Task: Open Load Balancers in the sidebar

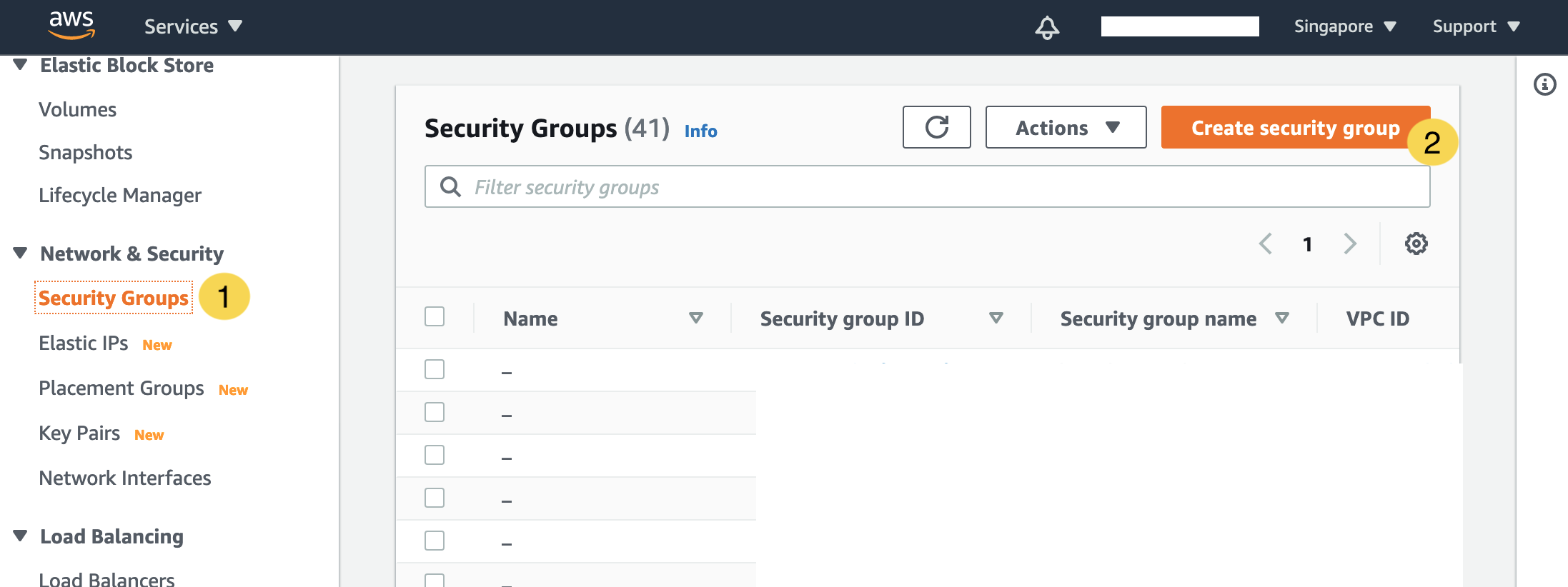Action: click(x=106, y=578)
